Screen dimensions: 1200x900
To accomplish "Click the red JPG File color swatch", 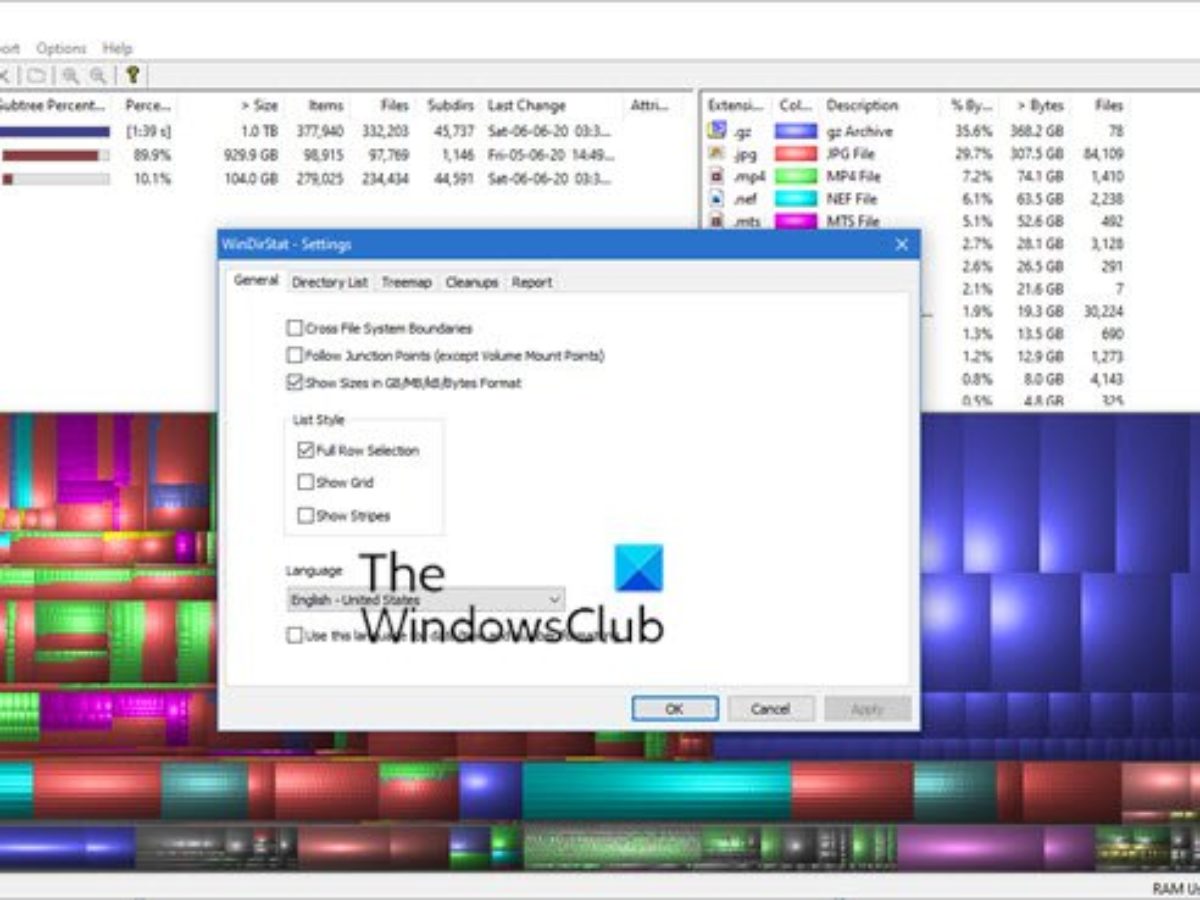I will pos(796,154).
